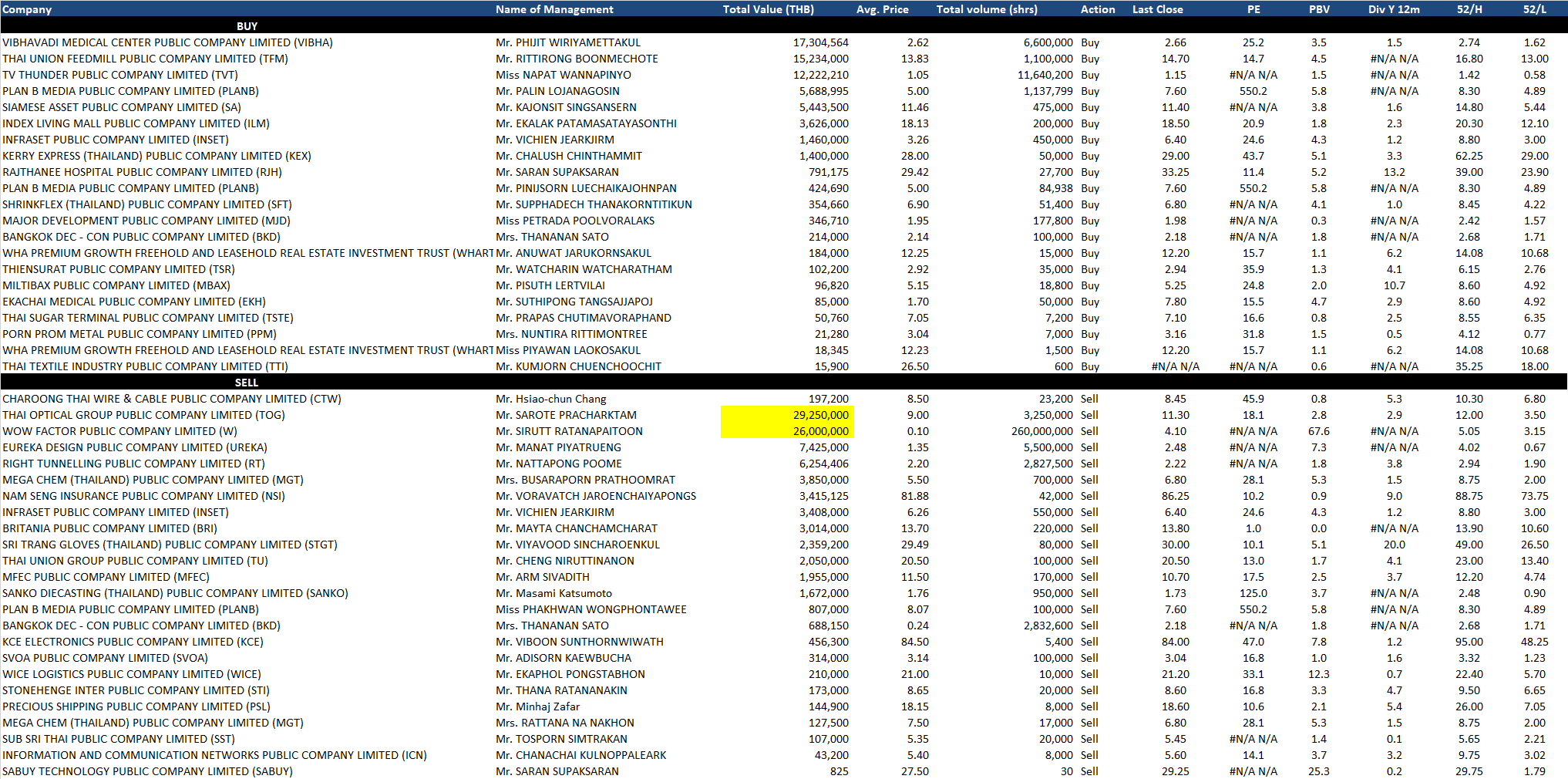Click INFORMATION AND COMMUNICATION NETWORKS (ICN) cell
The image size is (1568, 779).
[x=214, y=755]
